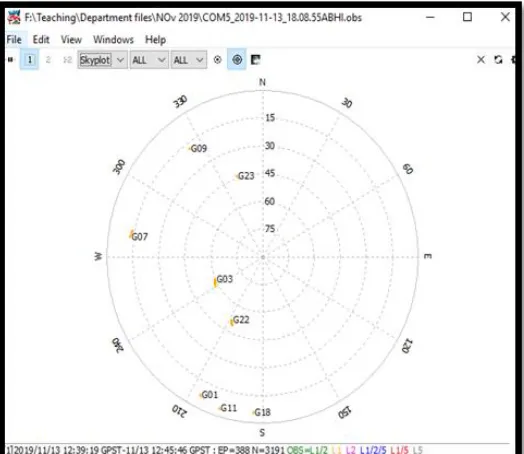524x454 pixels.
Task: Click the gray L5 status legend
Action: click(418, 450)
